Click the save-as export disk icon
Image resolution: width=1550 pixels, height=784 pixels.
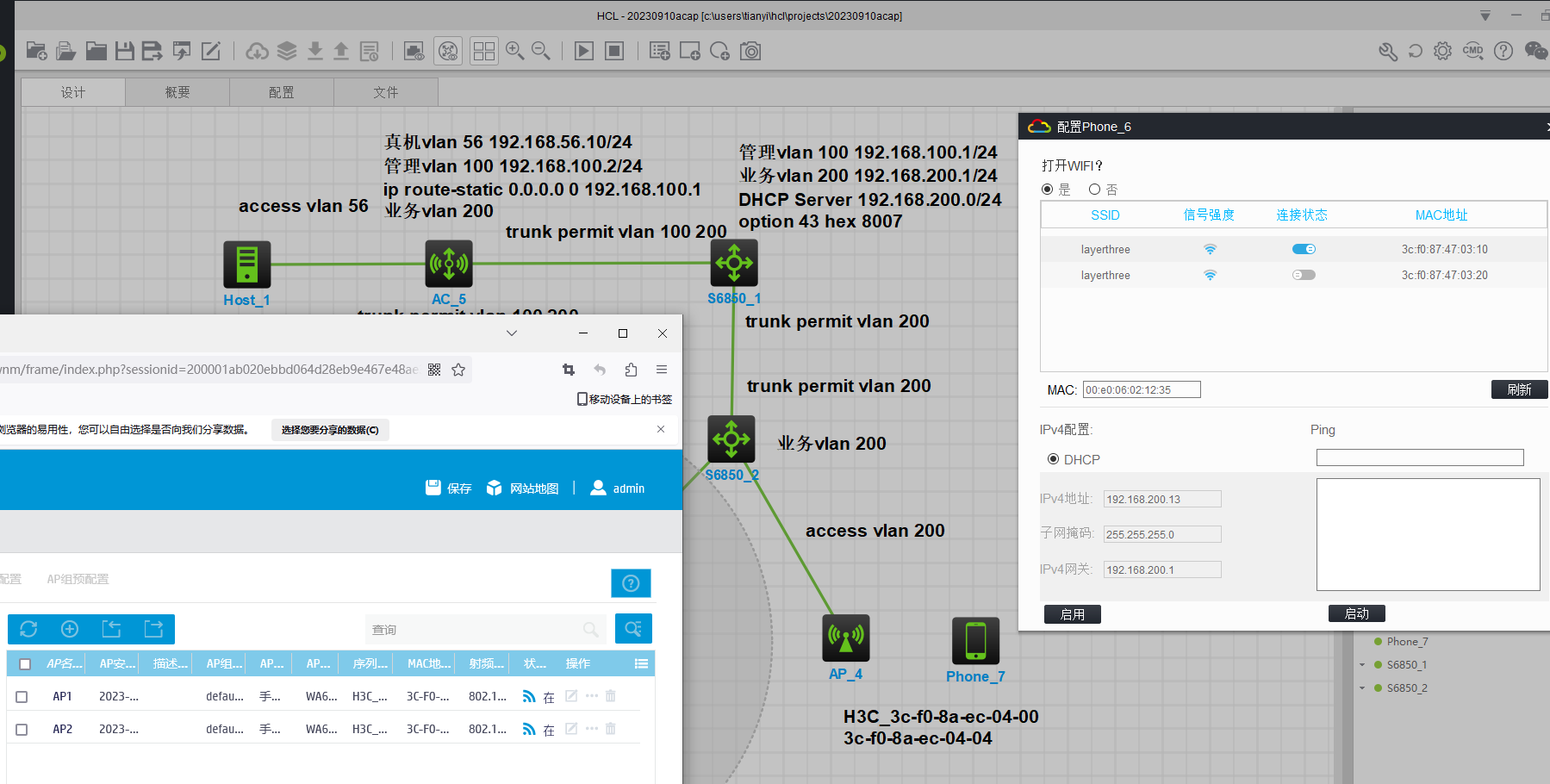pyautogui.click(x=153, y=52)
